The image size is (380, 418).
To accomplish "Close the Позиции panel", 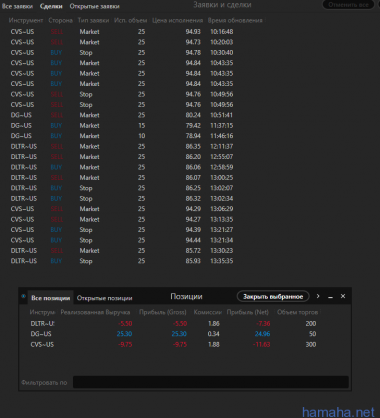I will [x=343, y=296].
